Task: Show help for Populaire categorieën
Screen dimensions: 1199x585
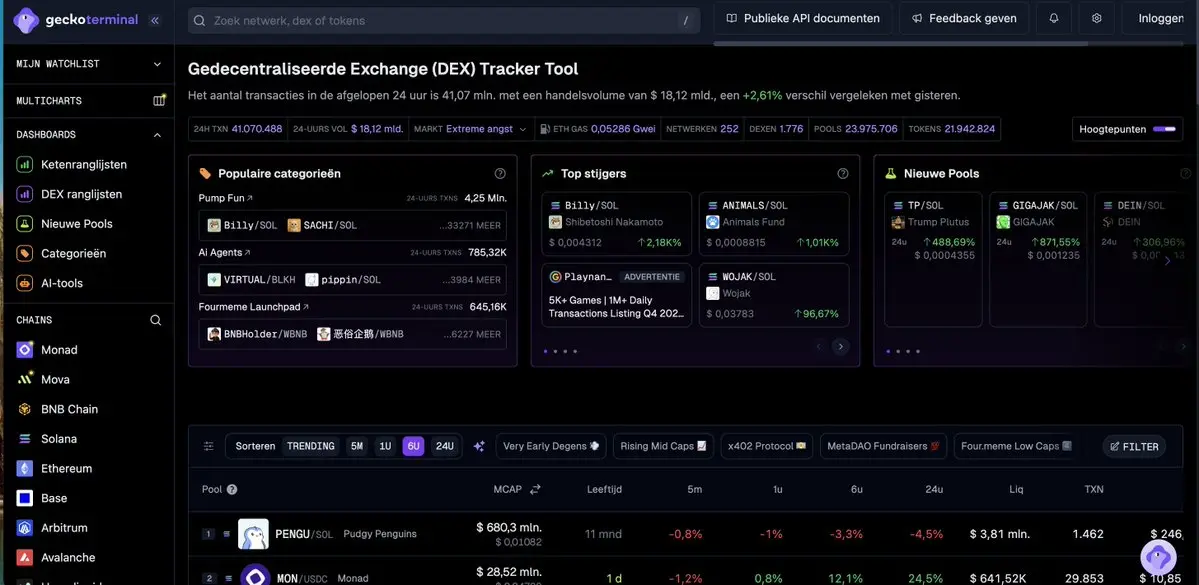Action: [500, 174]
